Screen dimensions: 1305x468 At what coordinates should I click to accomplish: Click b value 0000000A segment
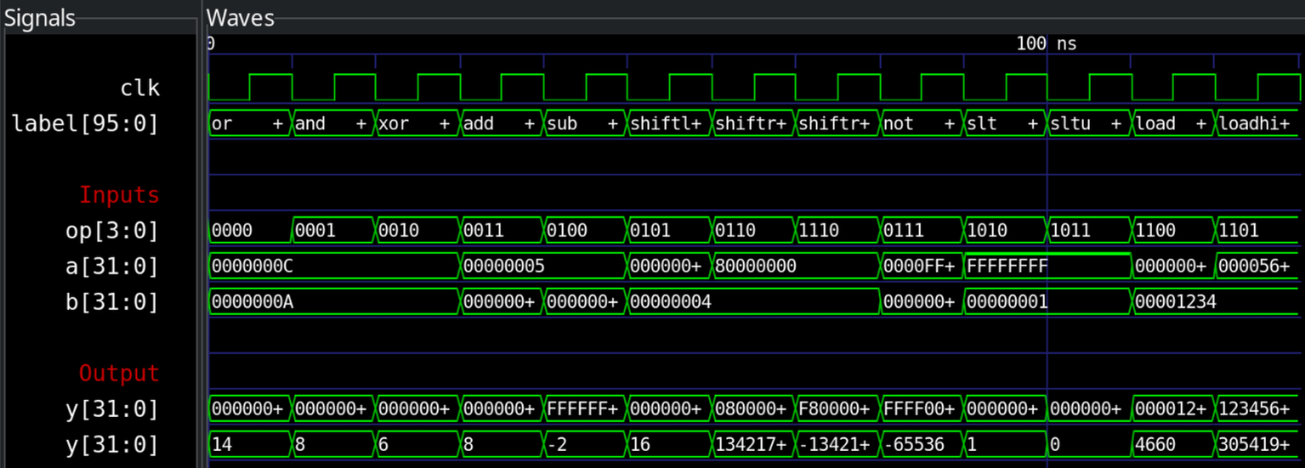click(334, 302)
